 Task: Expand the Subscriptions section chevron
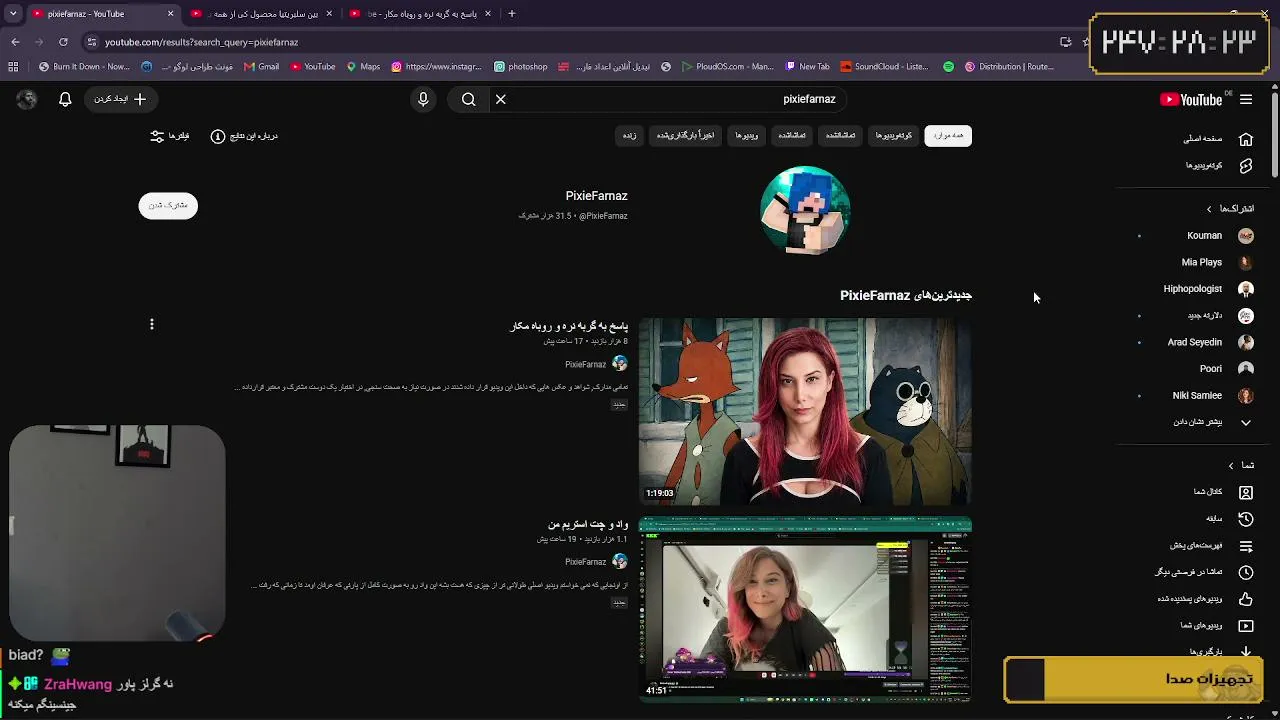click(x=1209, y=209)
